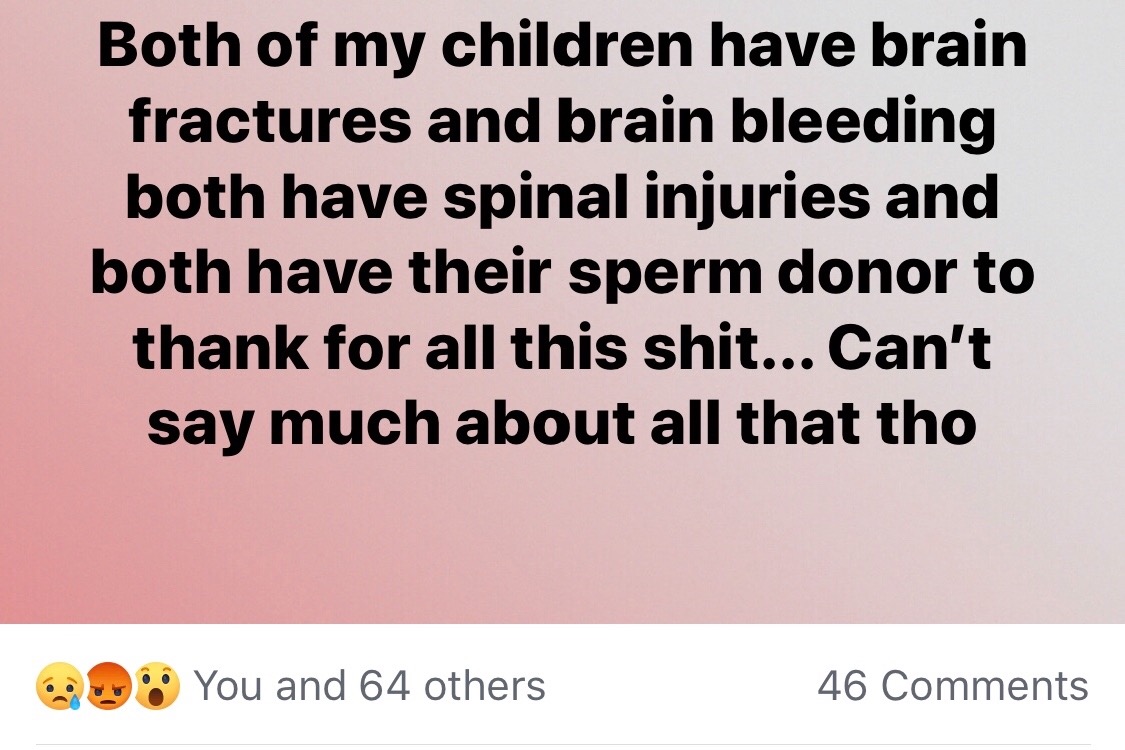Click the word "fractures" in the post
1125x750 pixels.
270,120
